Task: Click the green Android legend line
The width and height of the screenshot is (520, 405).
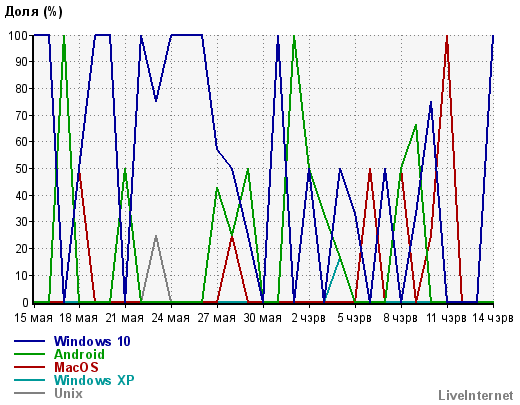Action: click(x=29, y=354)
